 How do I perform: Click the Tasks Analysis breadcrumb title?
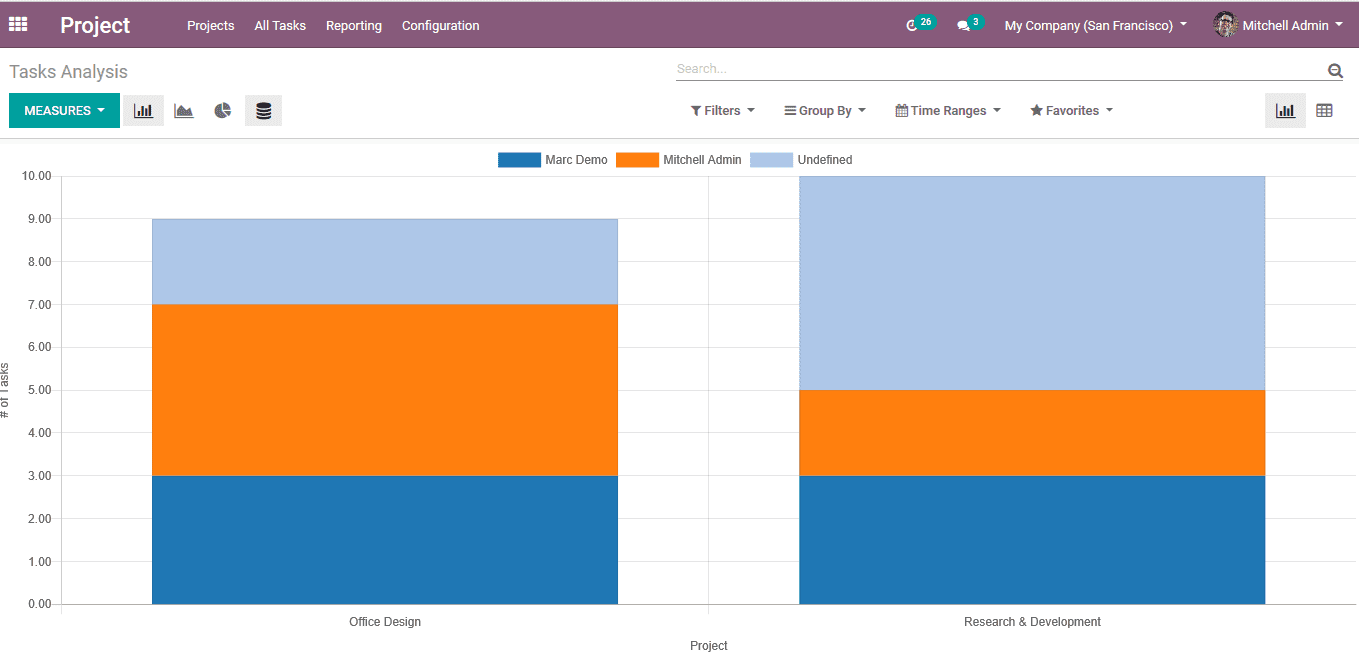coord(69,71)
